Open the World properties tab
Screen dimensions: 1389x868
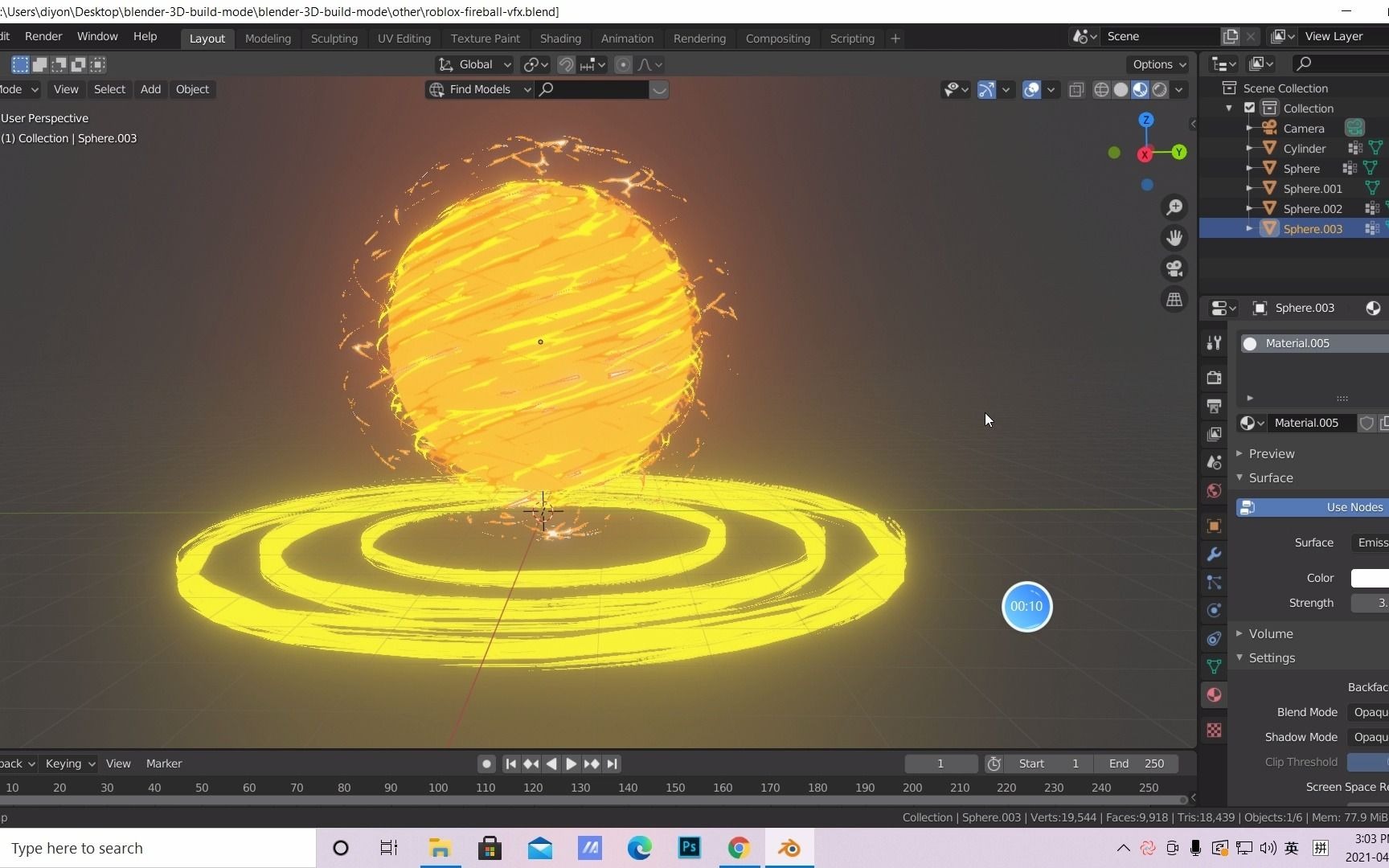point(1214,490)
